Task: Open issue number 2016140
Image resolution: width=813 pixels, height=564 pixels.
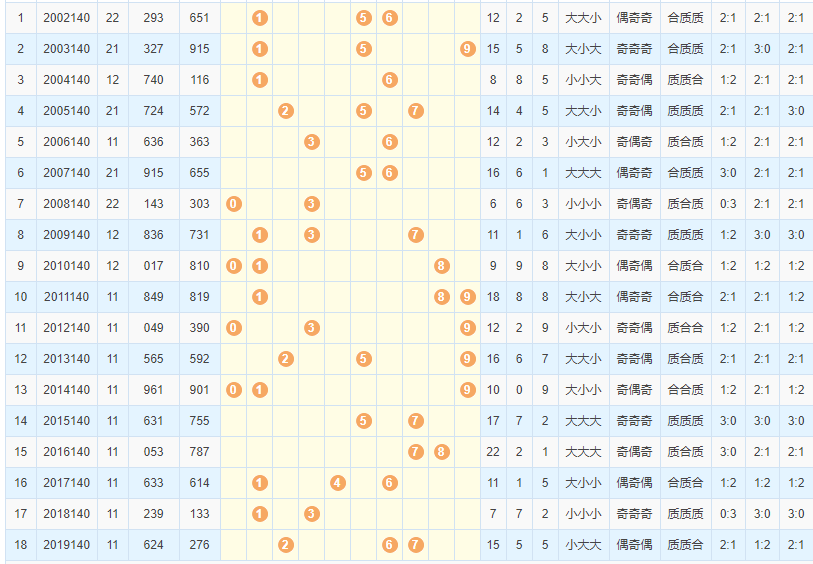Action: point(66,452)
